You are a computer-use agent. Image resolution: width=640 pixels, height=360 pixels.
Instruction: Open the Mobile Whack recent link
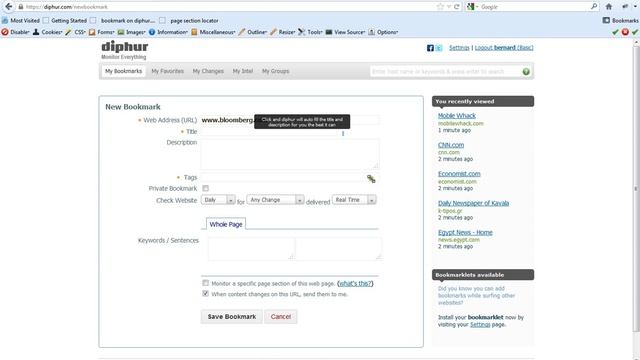(x=457, y=116)
